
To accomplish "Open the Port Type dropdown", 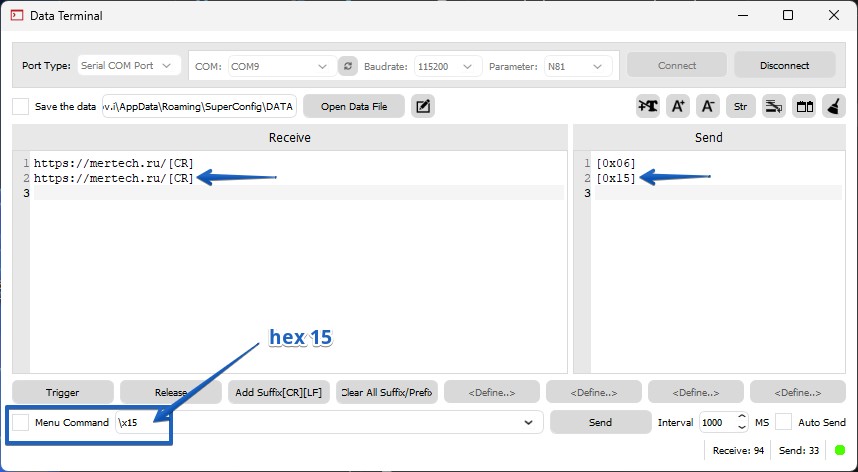I will click(x=128, y=66).
